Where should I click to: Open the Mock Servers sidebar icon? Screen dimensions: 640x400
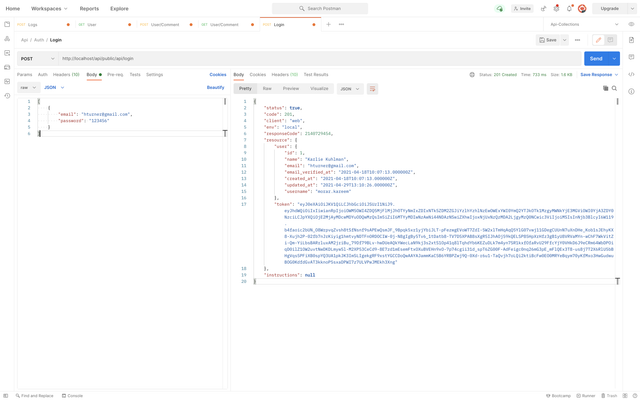pos(7,67)
